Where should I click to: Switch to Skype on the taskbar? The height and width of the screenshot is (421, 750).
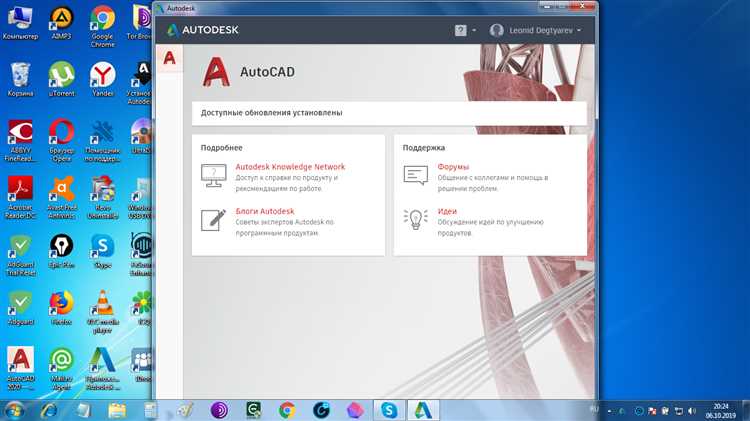coord(389,410)
